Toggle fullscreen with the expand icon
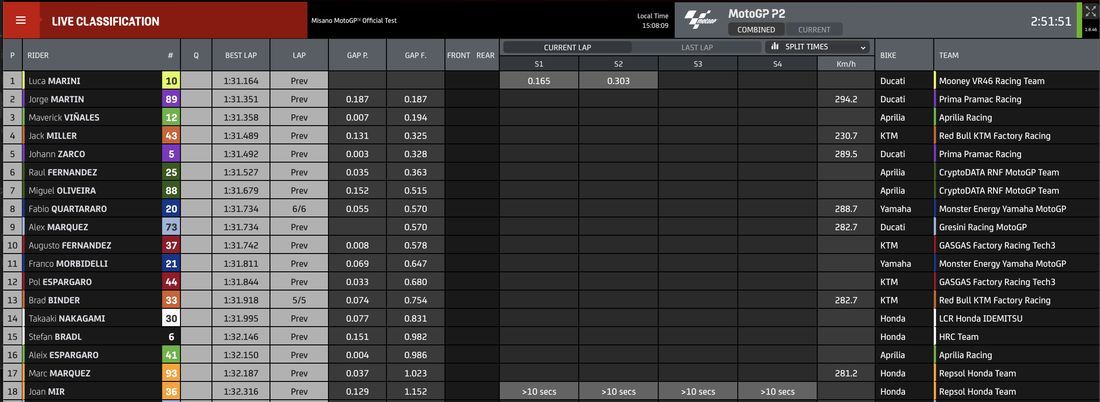 click(1089, 13)
